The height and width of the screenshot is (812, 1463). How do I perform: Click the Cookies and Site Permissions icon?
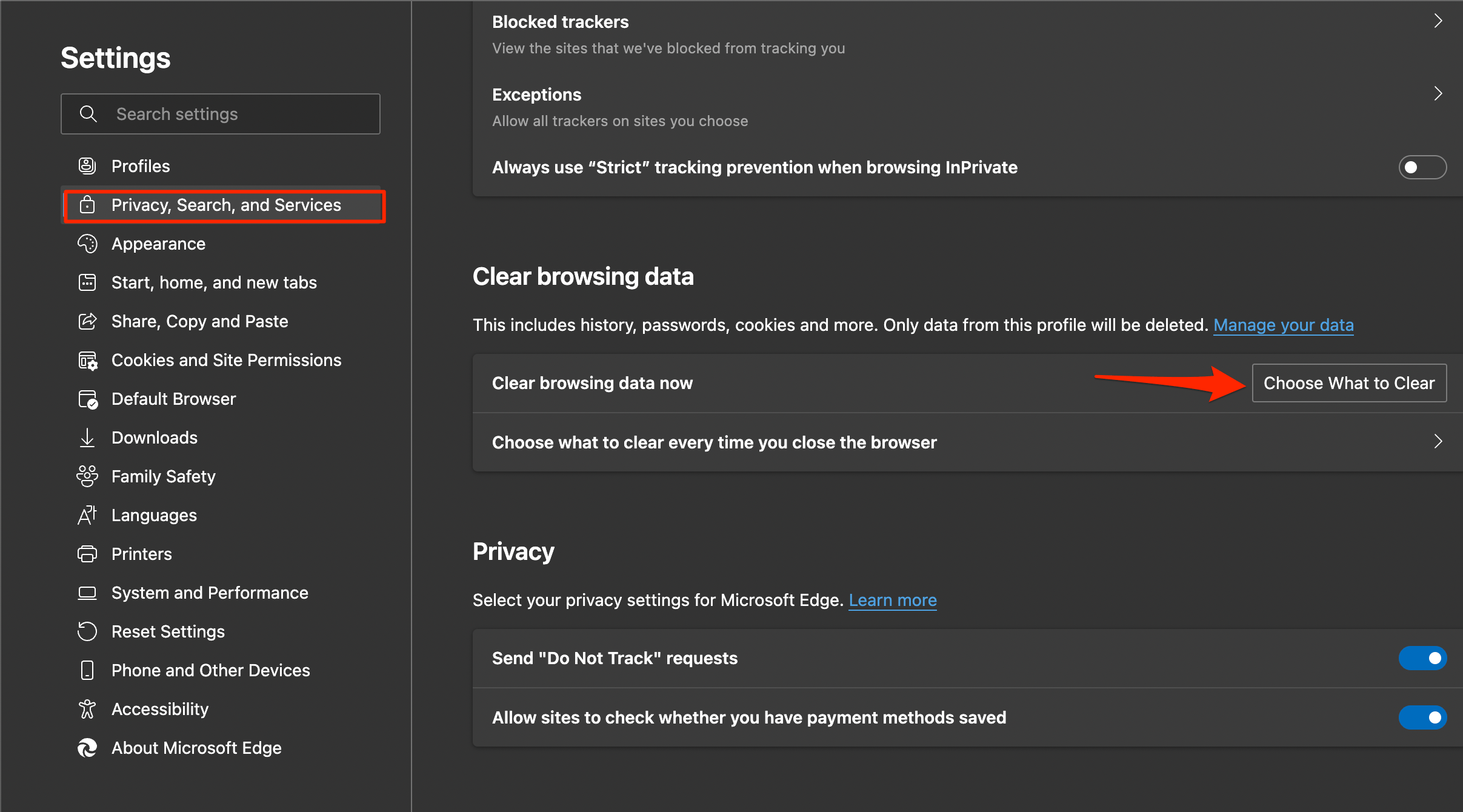87,360
